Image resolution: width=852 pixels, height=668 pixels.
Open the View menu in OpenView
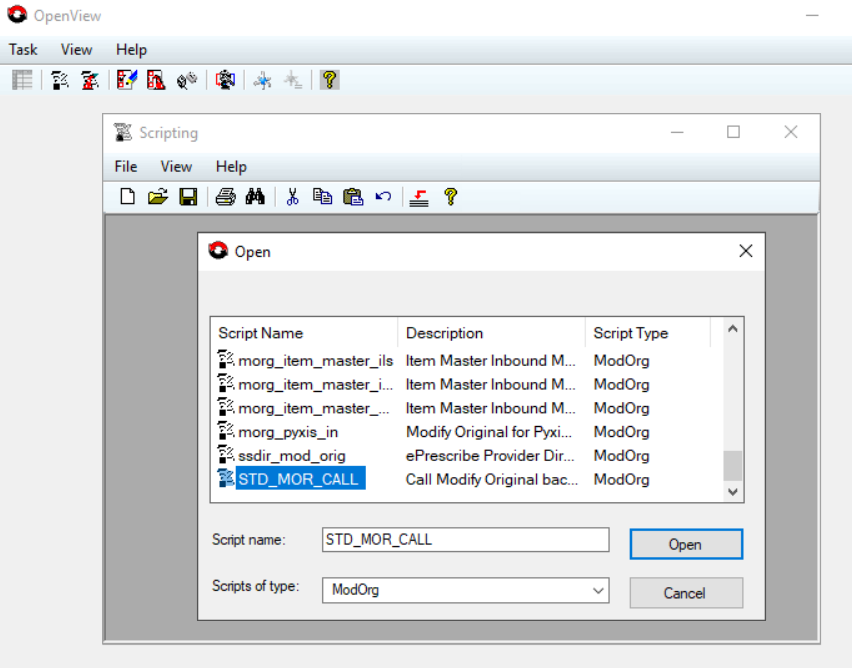[76, 49]
